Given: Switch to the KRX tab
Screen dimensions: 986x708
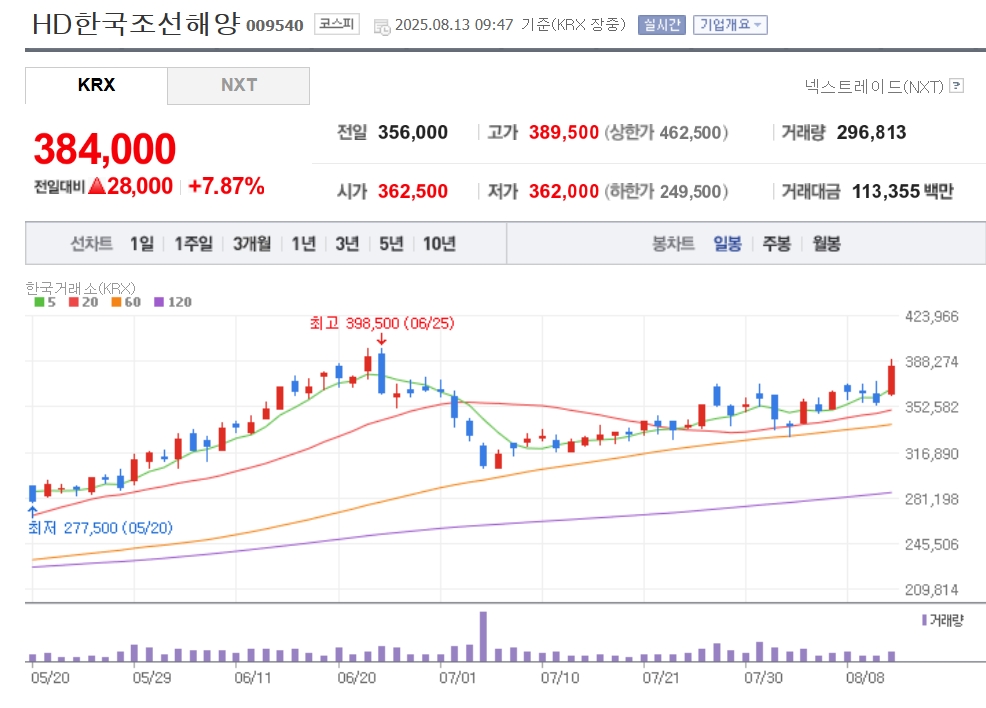Looking at the screenshot, I should point(96,85).
